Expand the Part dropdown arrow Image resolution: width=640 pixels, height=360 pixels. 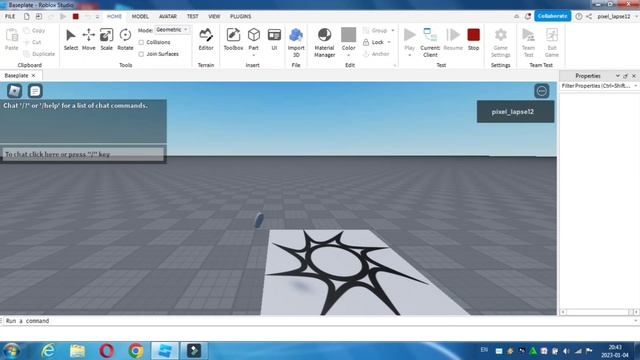(x=254, y=55)
